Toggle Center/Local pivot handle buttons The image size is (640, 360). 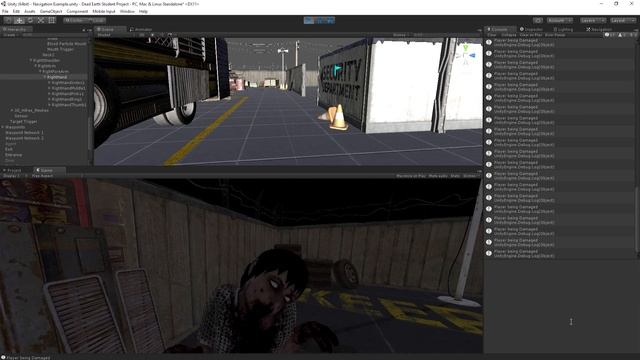(84, 20)
